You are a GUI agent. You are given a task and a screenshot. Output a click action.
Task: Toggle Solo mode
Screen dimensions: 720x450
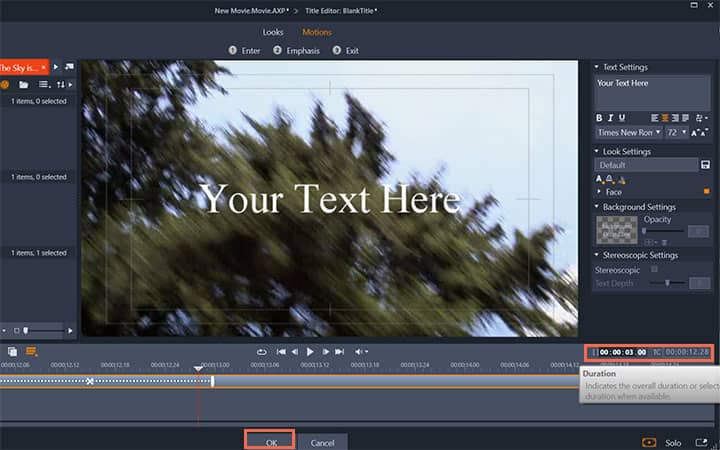673,442
